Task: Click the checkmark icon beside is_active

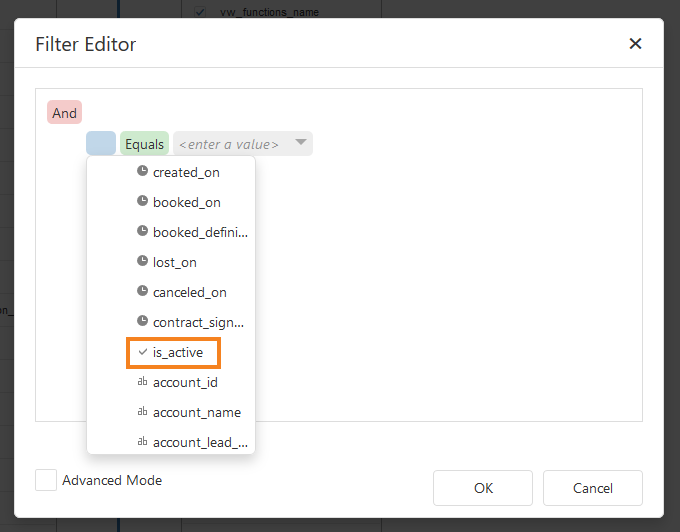Action: click(x=142, y=352)
